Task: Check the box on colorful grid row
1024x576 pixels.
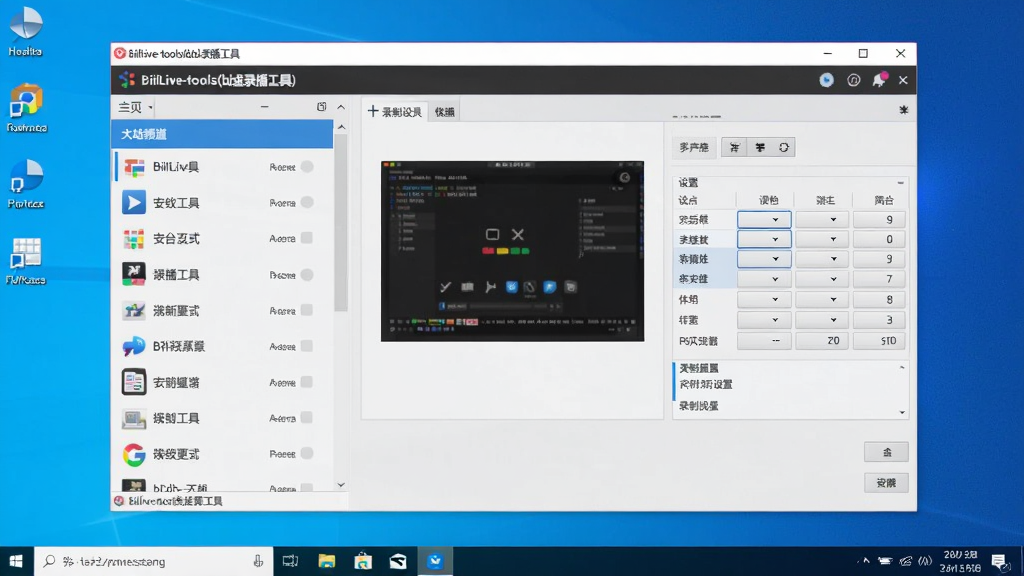Action: point(307,238)
